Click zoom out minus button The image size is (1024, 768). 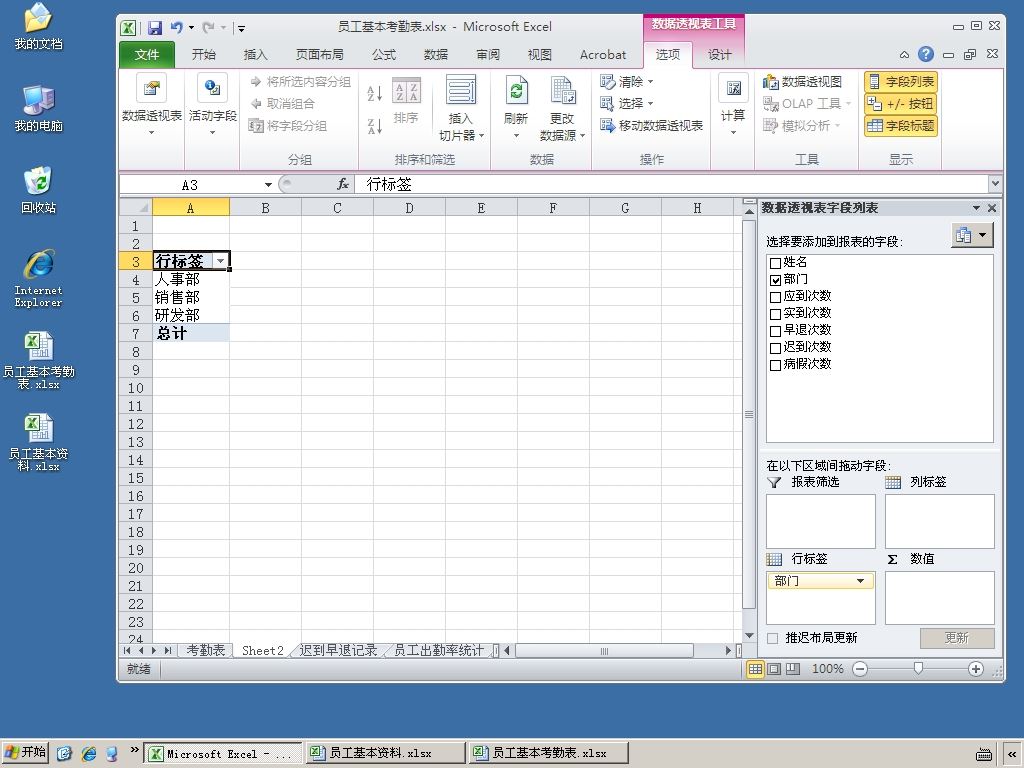tap(860, 669)
